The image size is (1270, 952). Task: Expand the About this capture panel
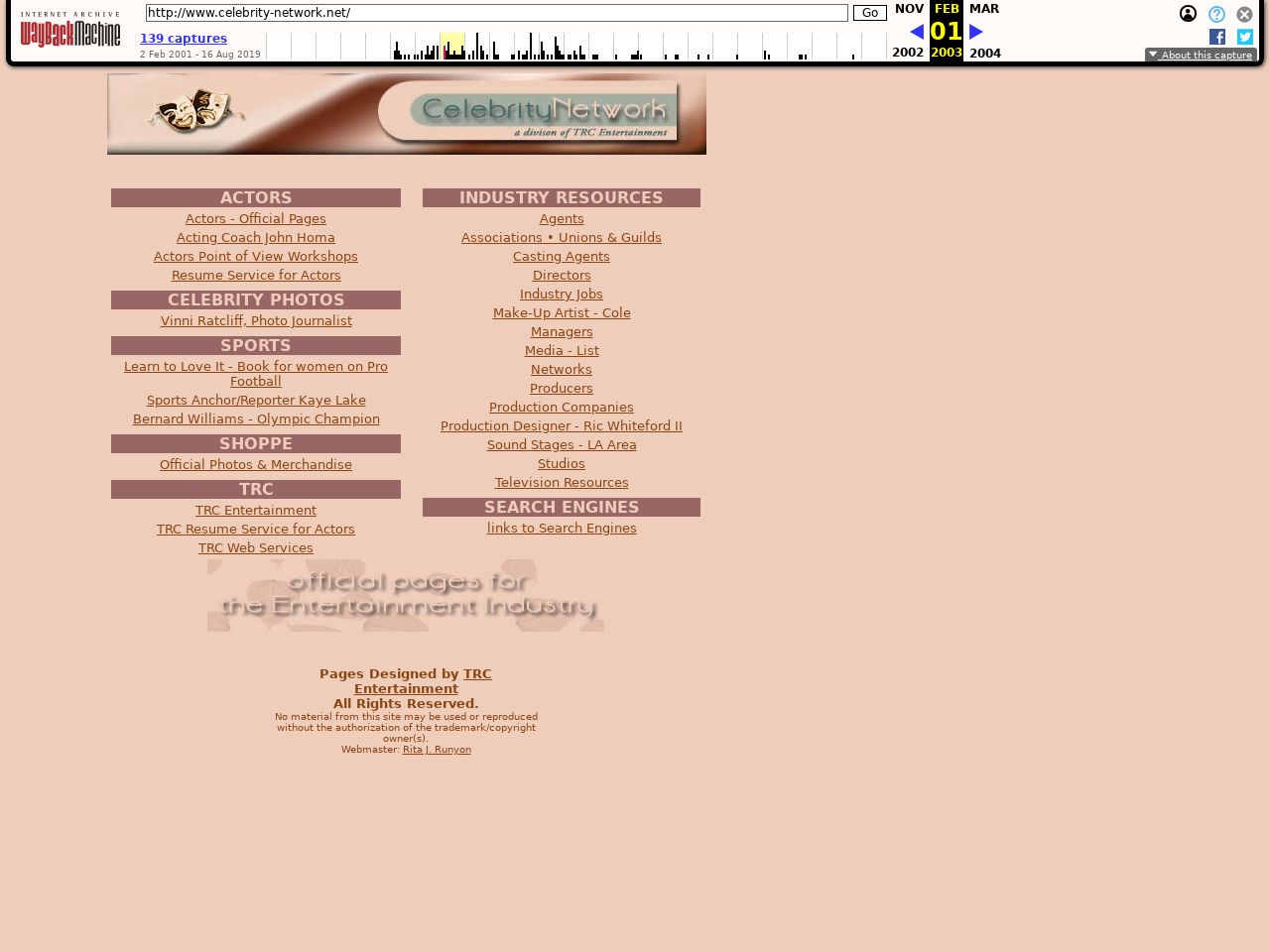1201,56
